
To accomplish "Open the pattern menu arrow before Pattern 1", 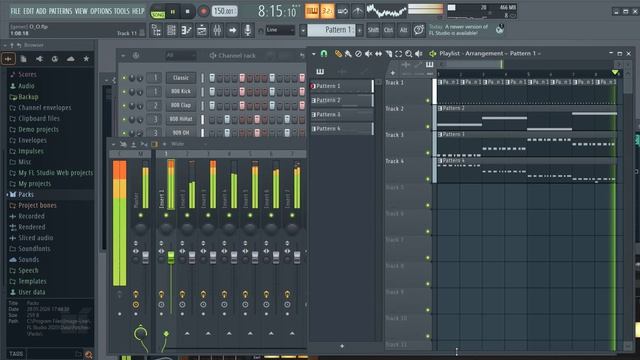I will [303, 30].
